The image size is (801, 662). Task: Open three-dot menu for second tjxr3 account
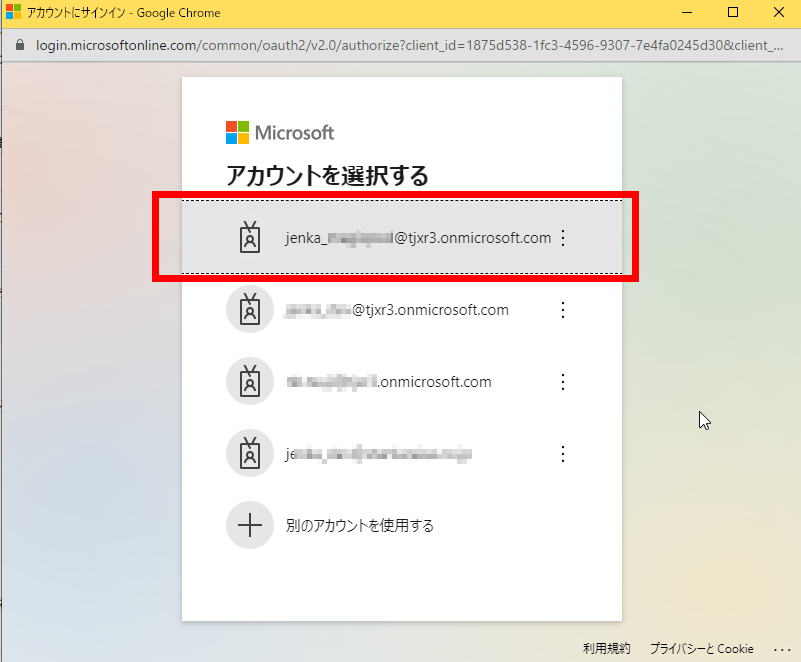click(562, 310)
